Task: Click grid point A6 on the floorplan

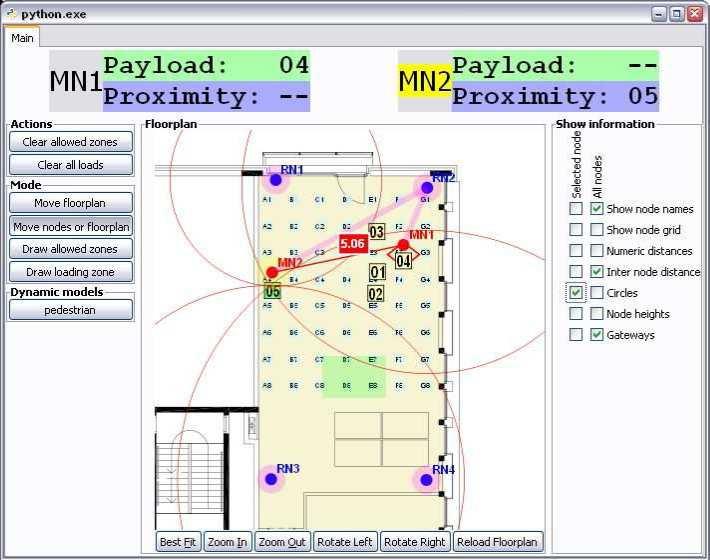Action: tap(268, 332)
